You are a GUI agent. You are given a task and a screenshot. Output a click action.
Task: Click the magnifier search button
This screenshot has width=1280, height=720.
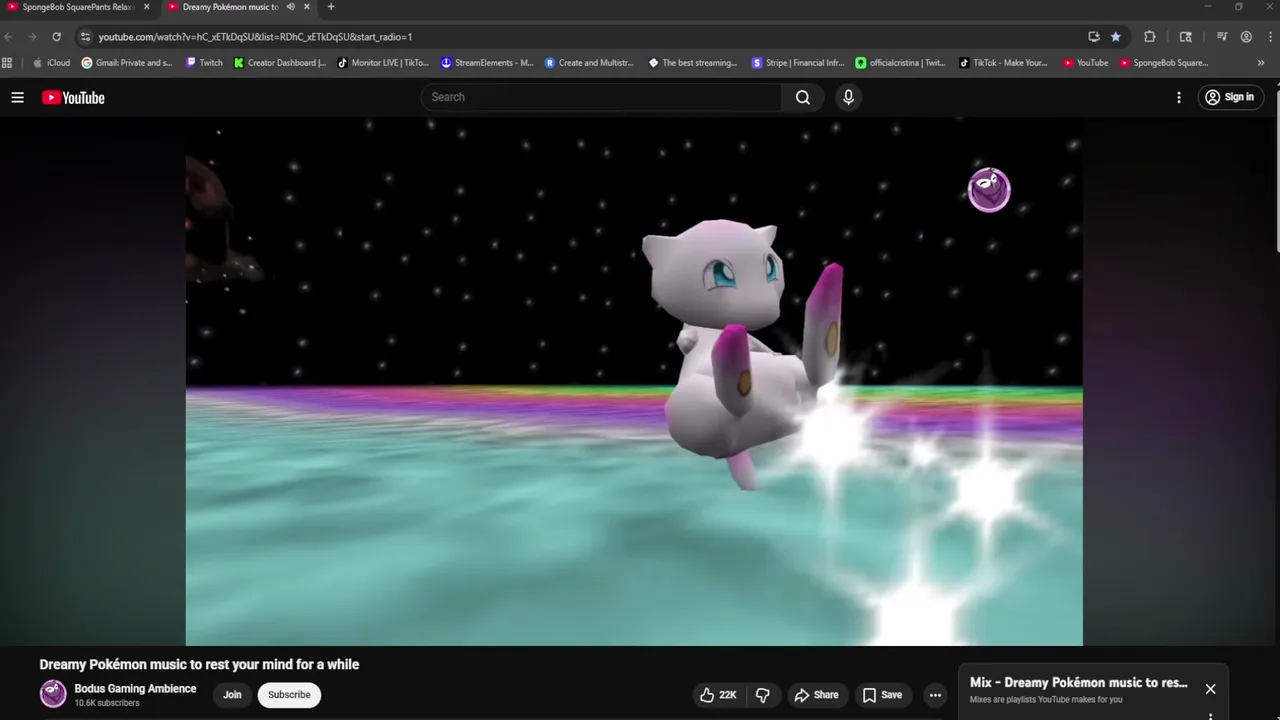tap(803, 97)
